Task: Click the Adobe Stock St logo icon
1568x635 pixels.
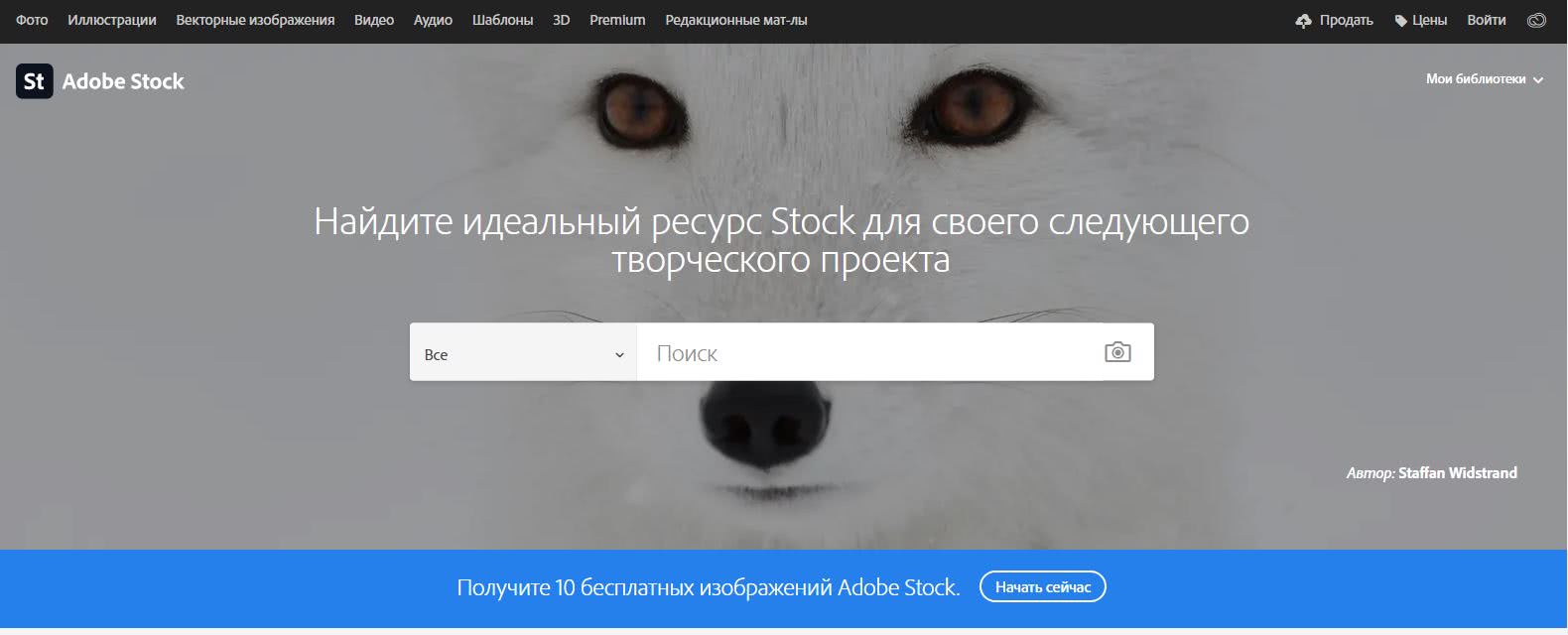Action: 34,81
